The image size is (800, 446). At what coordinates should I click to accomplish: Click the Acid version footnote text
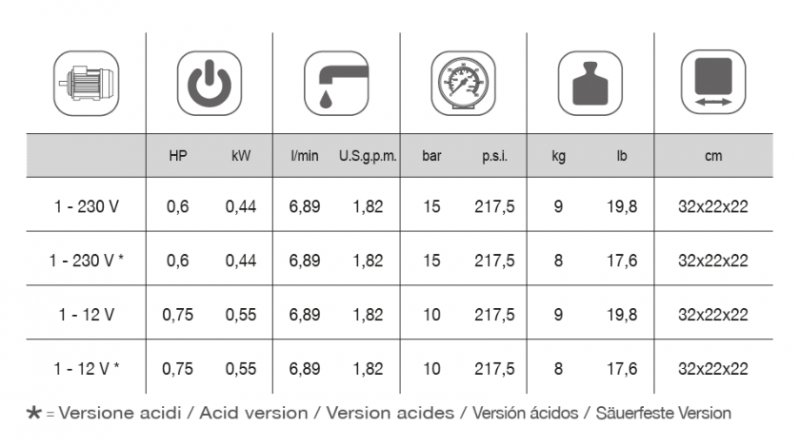254,412
